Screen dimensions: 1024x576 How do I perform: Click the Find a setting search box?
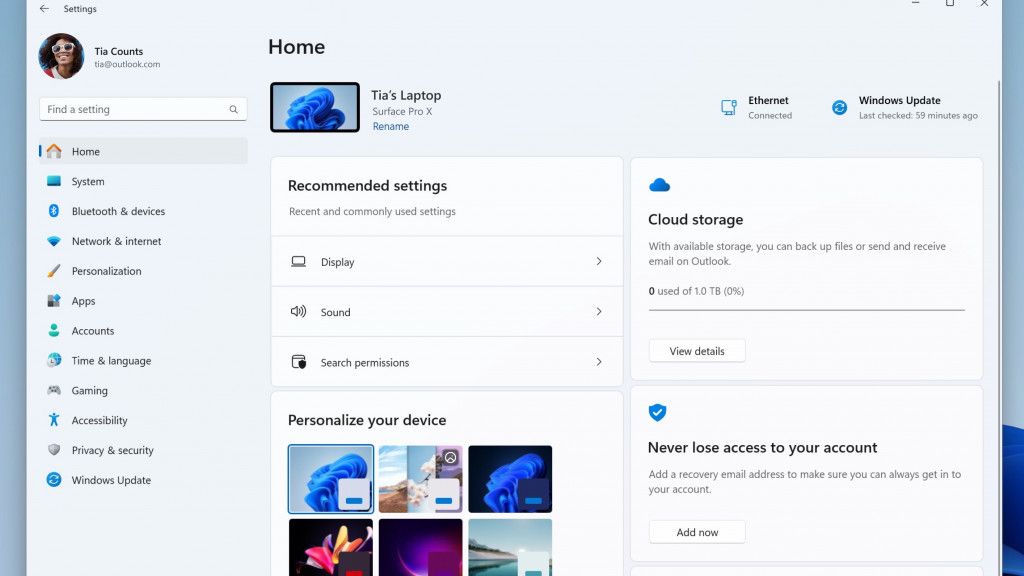coord(143,108)
